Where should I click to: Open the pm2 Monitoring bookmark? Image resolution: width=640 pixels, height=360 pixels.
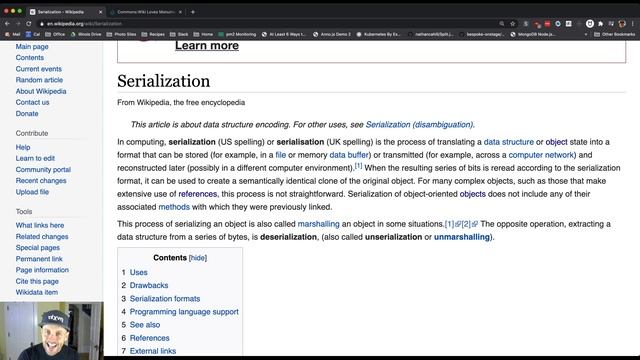[x=237, y=34]
